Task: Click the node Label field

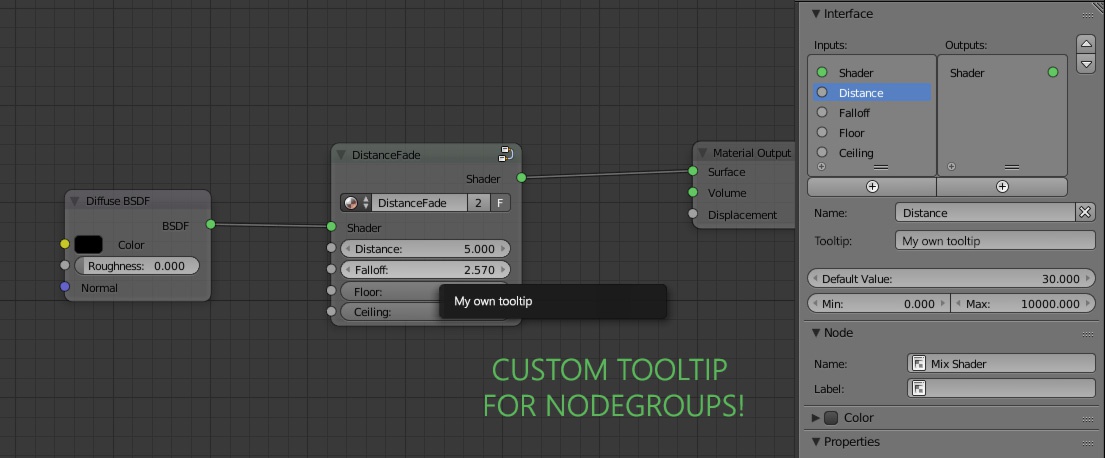Action: (x=1001, y=388)
